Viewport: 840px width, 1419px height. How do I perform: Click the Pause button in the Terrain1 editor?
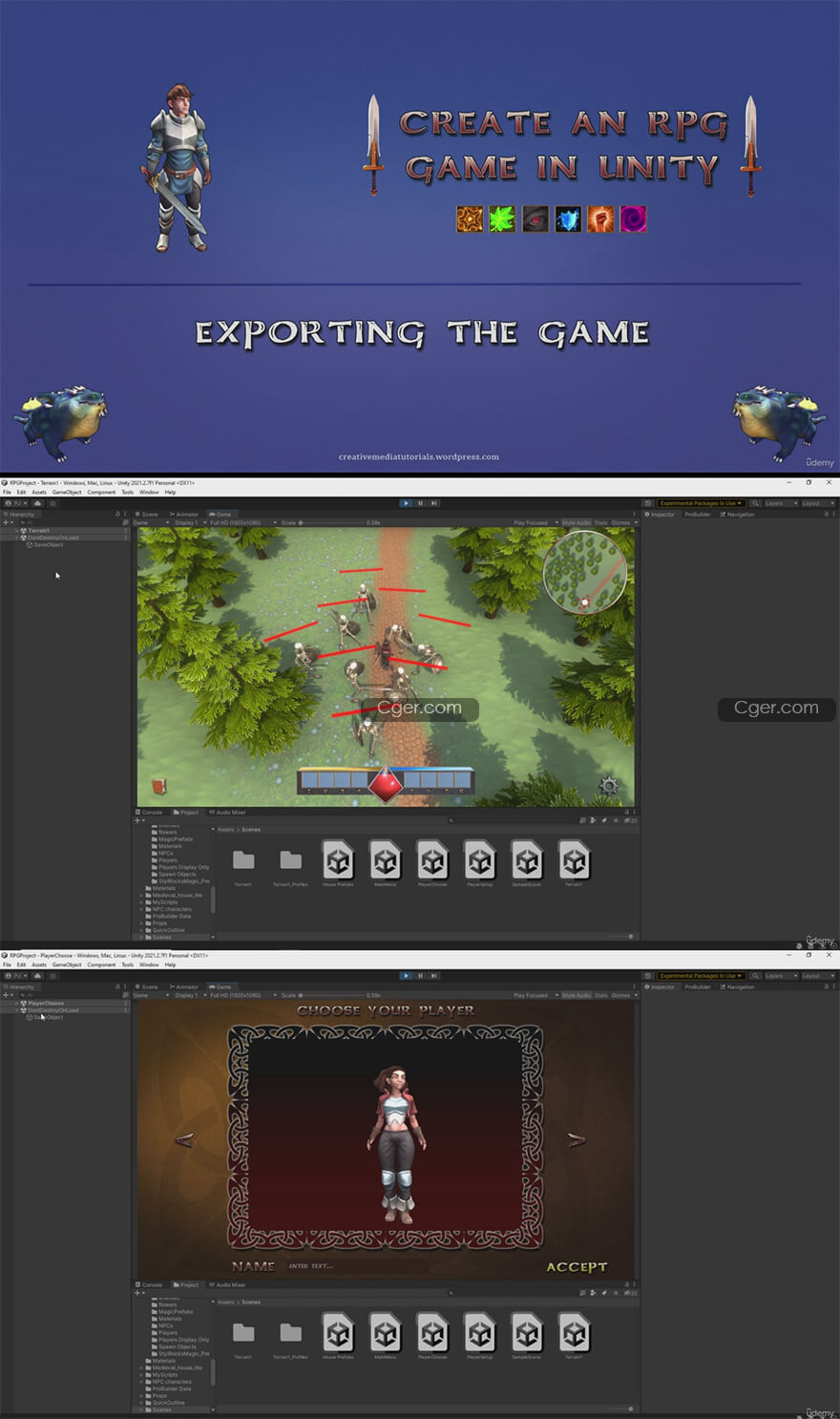coord(420,503)
